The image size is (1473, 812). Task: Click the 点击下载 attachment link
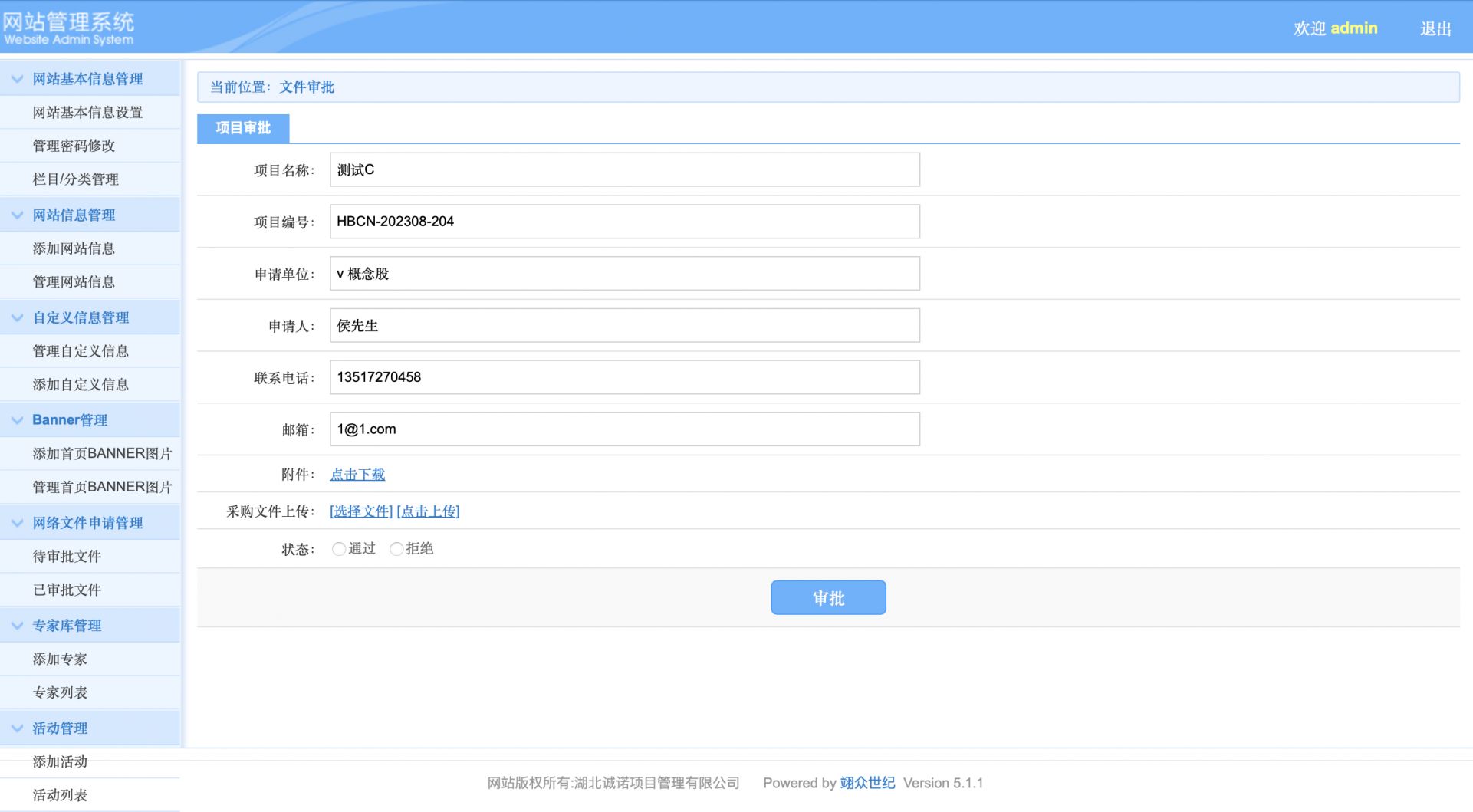tap(357, 475)
